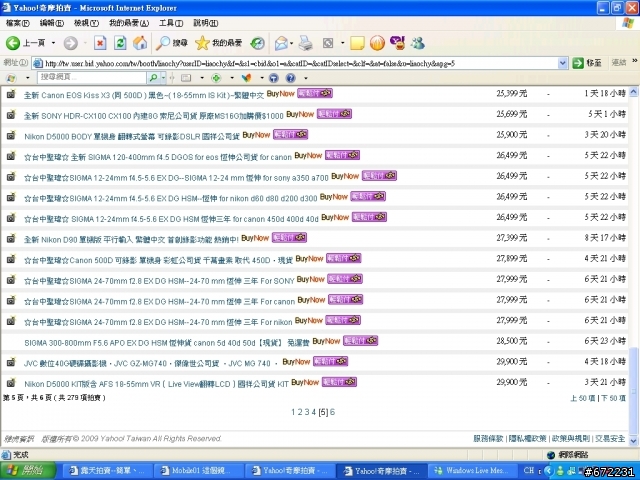Open the 檔案 menu
Image resolution: width=640 pixels, height=480 pixels.
click(x=18, y=23)
